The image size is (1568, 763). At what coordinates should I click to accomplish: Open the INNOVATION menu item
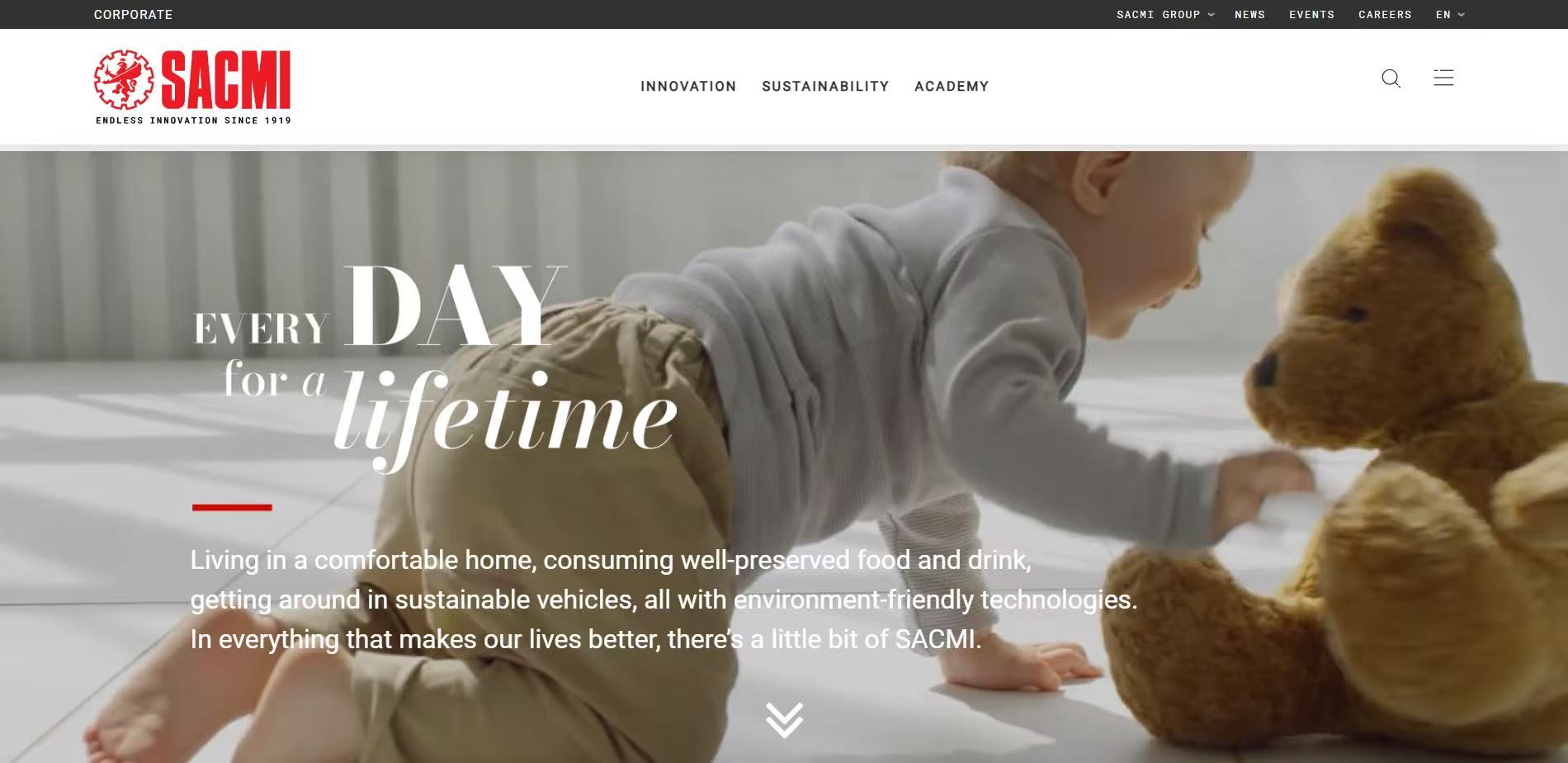click(688, 86)
